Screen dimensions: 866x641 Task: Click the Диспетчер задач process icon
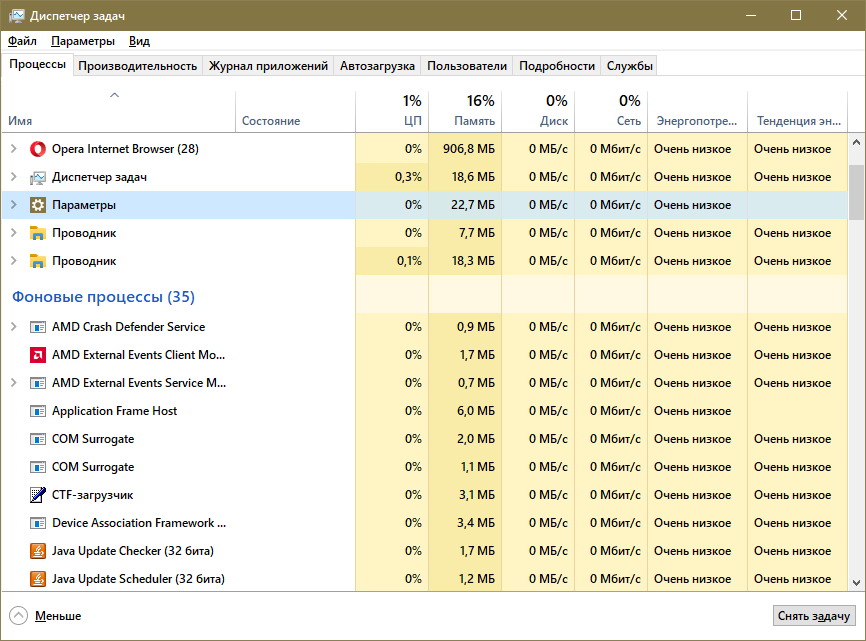point(38,177)
